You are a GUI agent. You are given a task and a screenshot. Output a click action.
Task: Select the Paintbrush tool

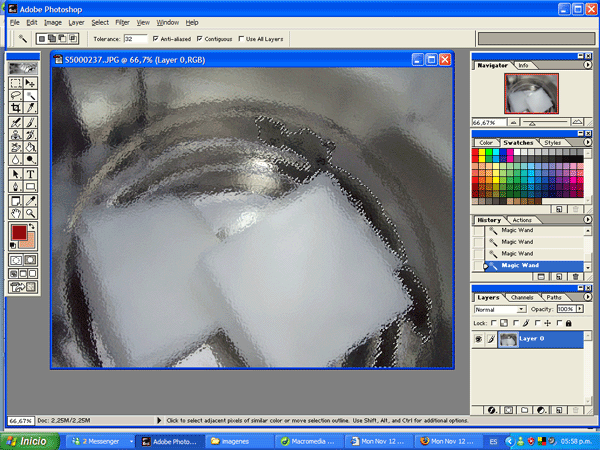tap(30, 122)
